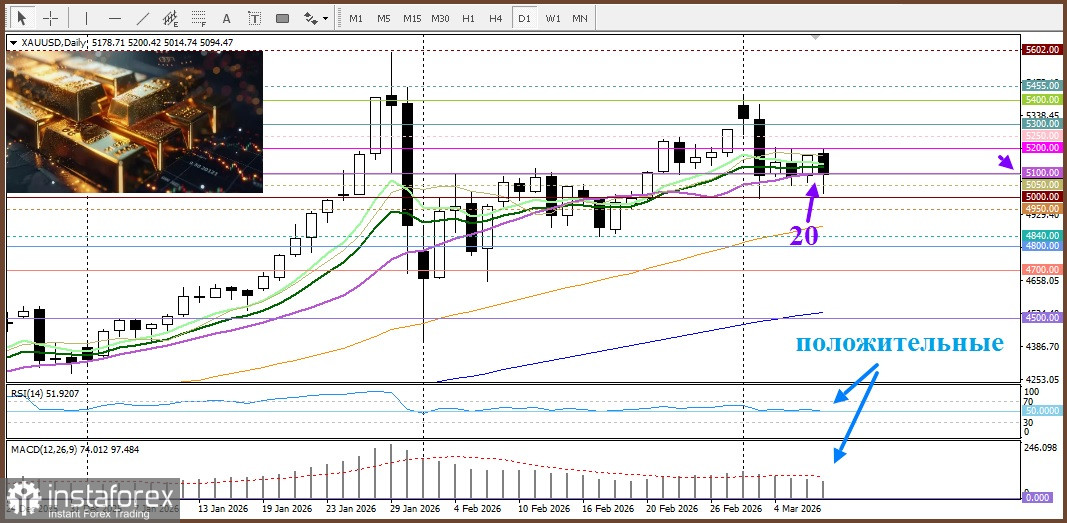Image resolution: width=1067 pixels, height=523 pixels.
Task: Click the chart shift triangle marker
Action: click(816, 37)
